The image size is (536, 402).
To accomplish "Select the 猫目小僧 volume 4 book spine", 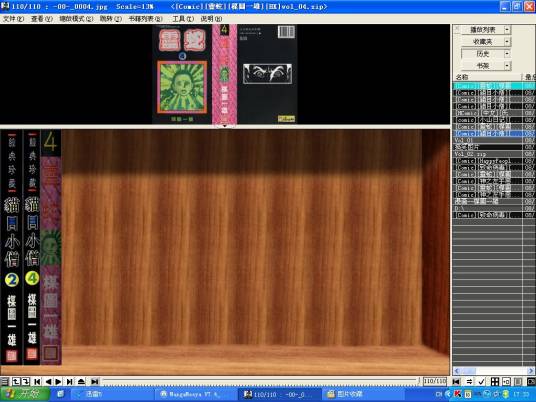I will point(31,247).
